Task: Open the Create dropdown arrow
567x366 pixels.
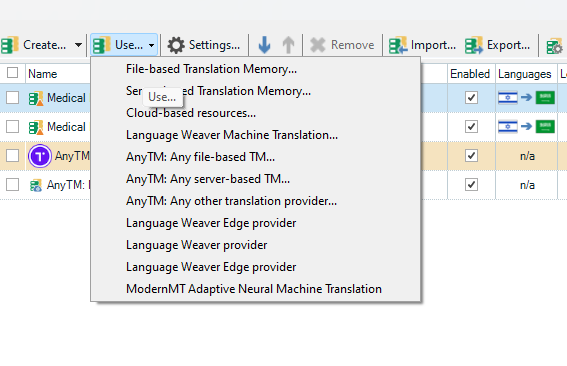Action: (78, 45)
